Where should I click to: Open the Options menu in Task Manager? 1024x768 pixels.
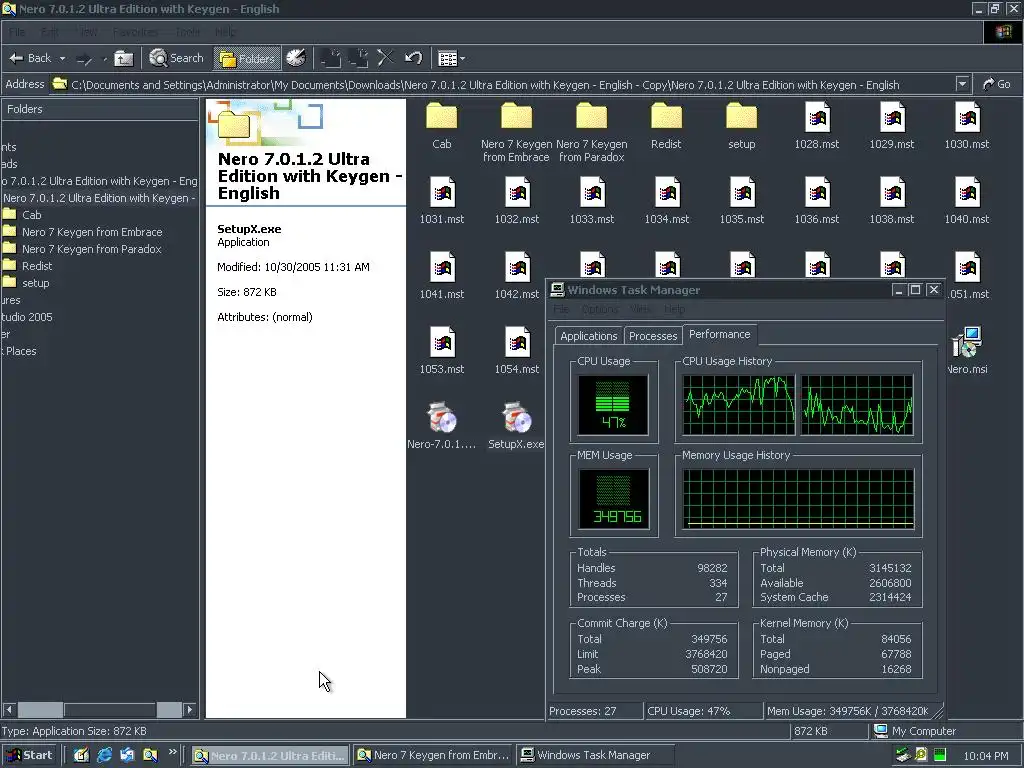point(600,309)
